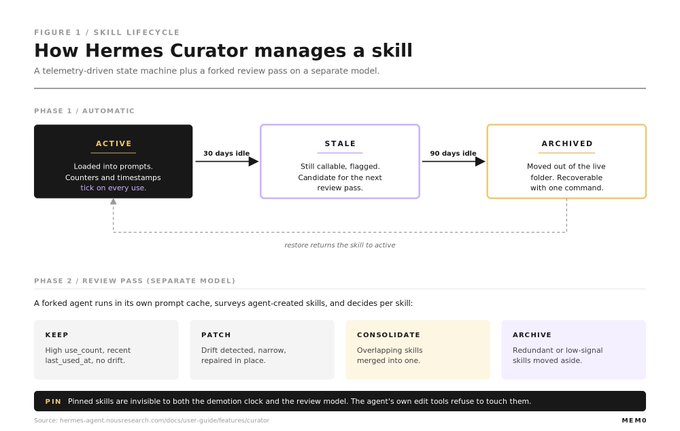The height and width of the screenshot is (431, 680).
Task: Click the restore returns the skill caption
Action: tap(340, 245)
